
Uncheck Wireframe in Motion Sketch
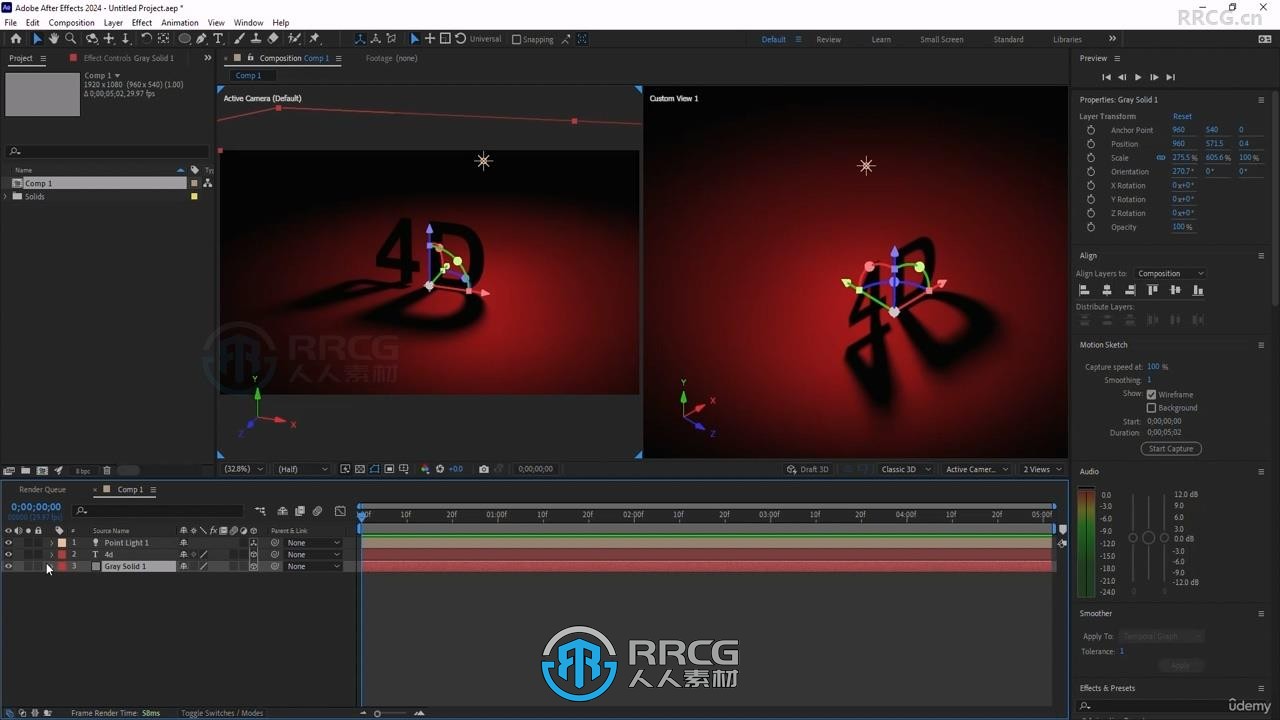[1151, 394]
